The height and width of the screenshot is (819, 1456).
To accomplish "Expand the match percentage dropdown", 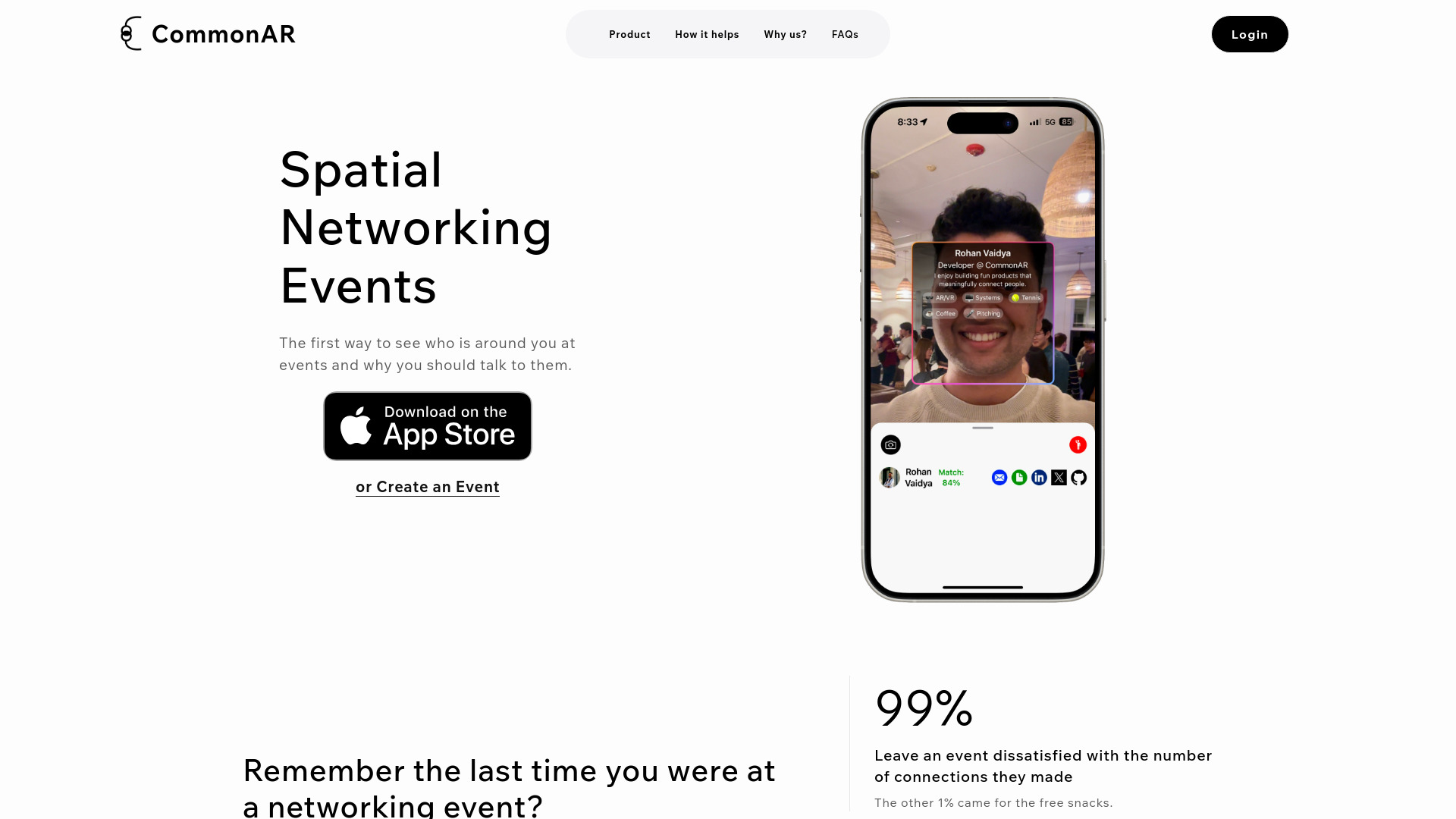I will coord(950,477).
